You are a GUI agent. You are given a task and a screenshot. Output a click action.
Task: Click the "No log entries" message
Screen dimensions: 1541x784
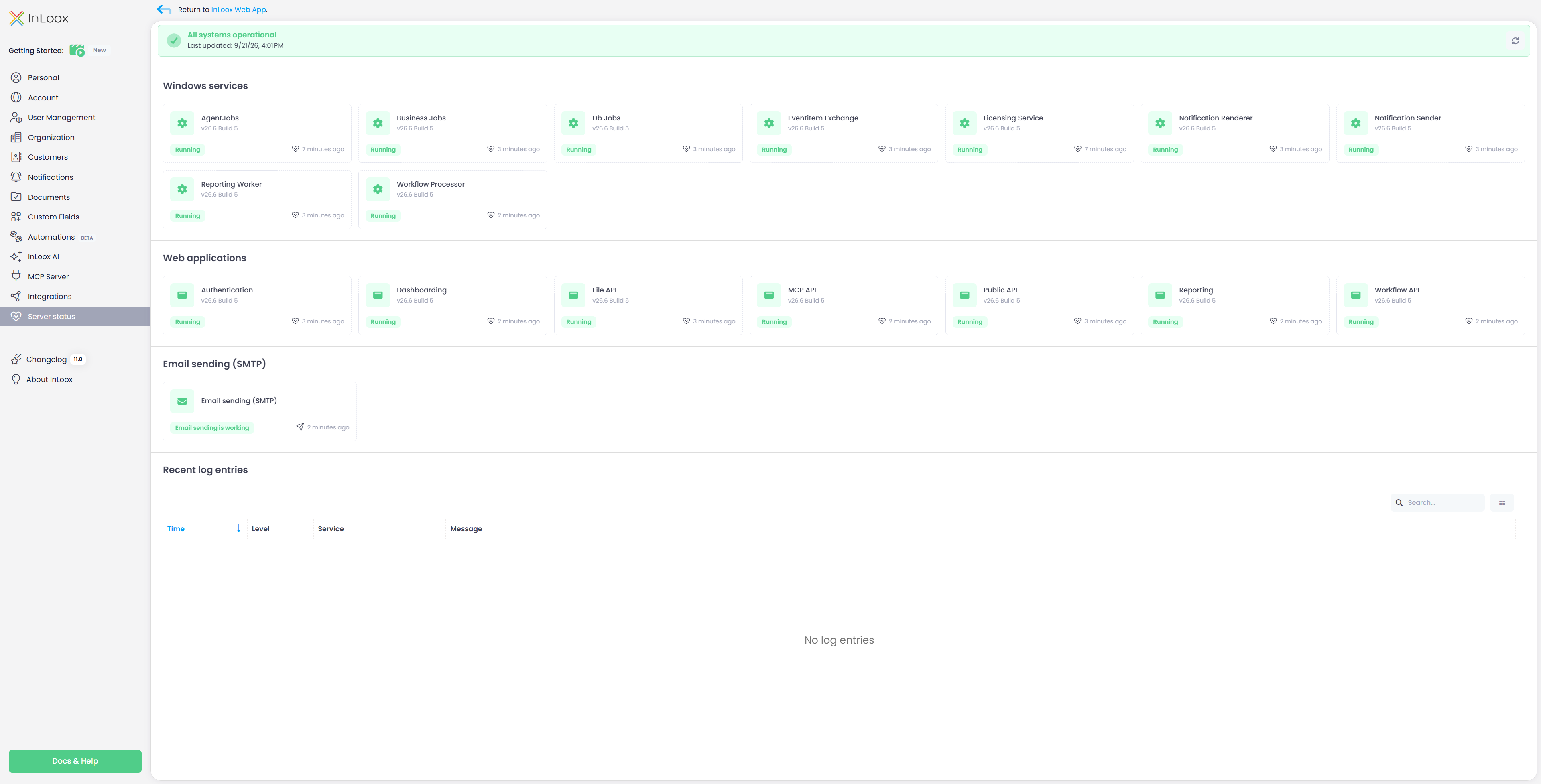point(839,640)
